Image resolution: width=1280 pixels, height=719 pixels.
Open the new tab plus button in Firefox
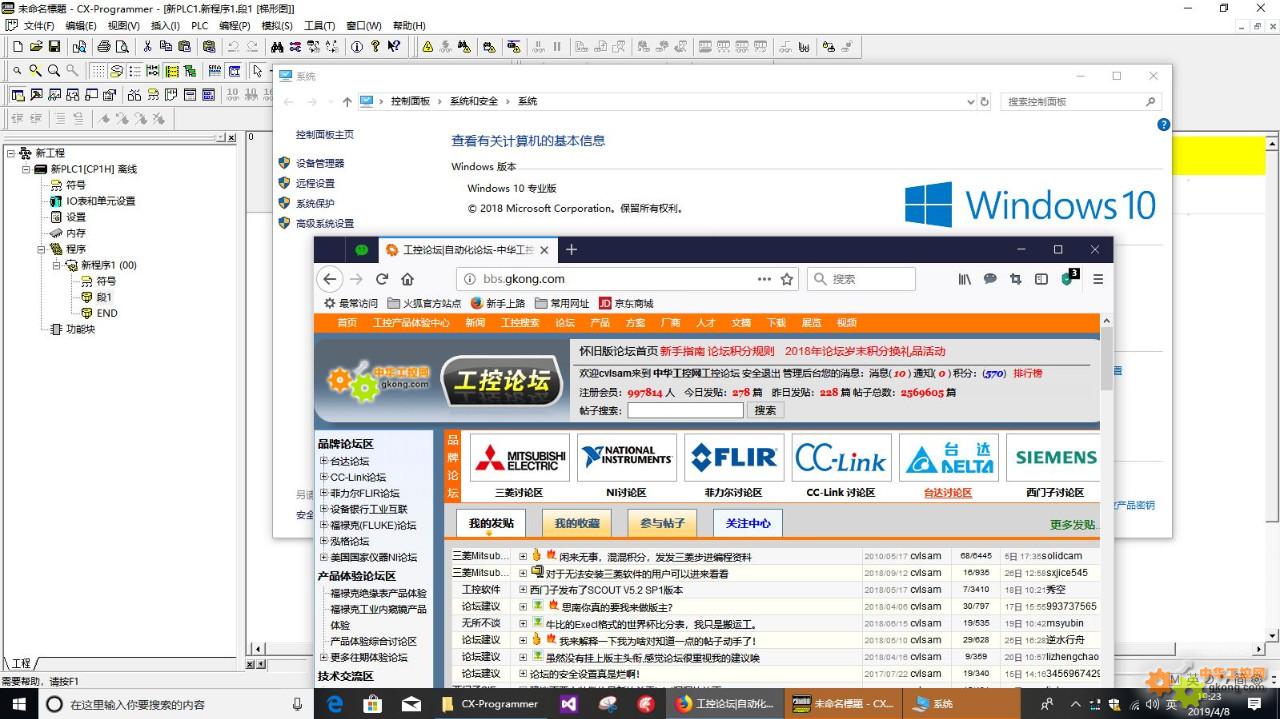571,249
